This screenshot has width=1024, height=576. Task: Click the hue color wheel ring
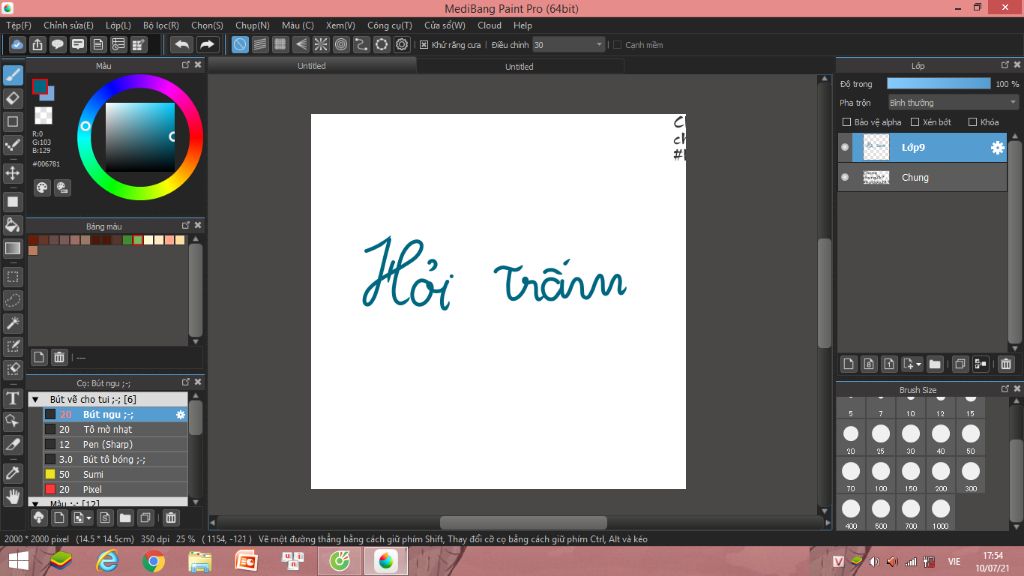coord(140,82)
